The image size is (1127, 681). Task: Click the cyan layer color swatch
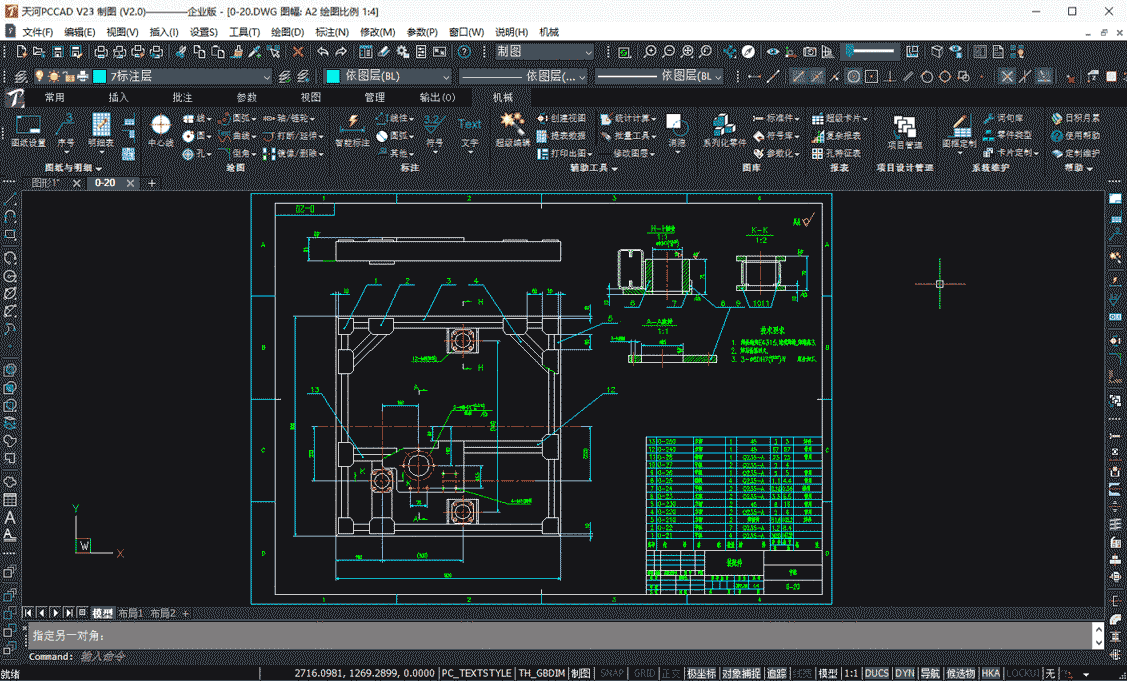[x=100, y=76]
